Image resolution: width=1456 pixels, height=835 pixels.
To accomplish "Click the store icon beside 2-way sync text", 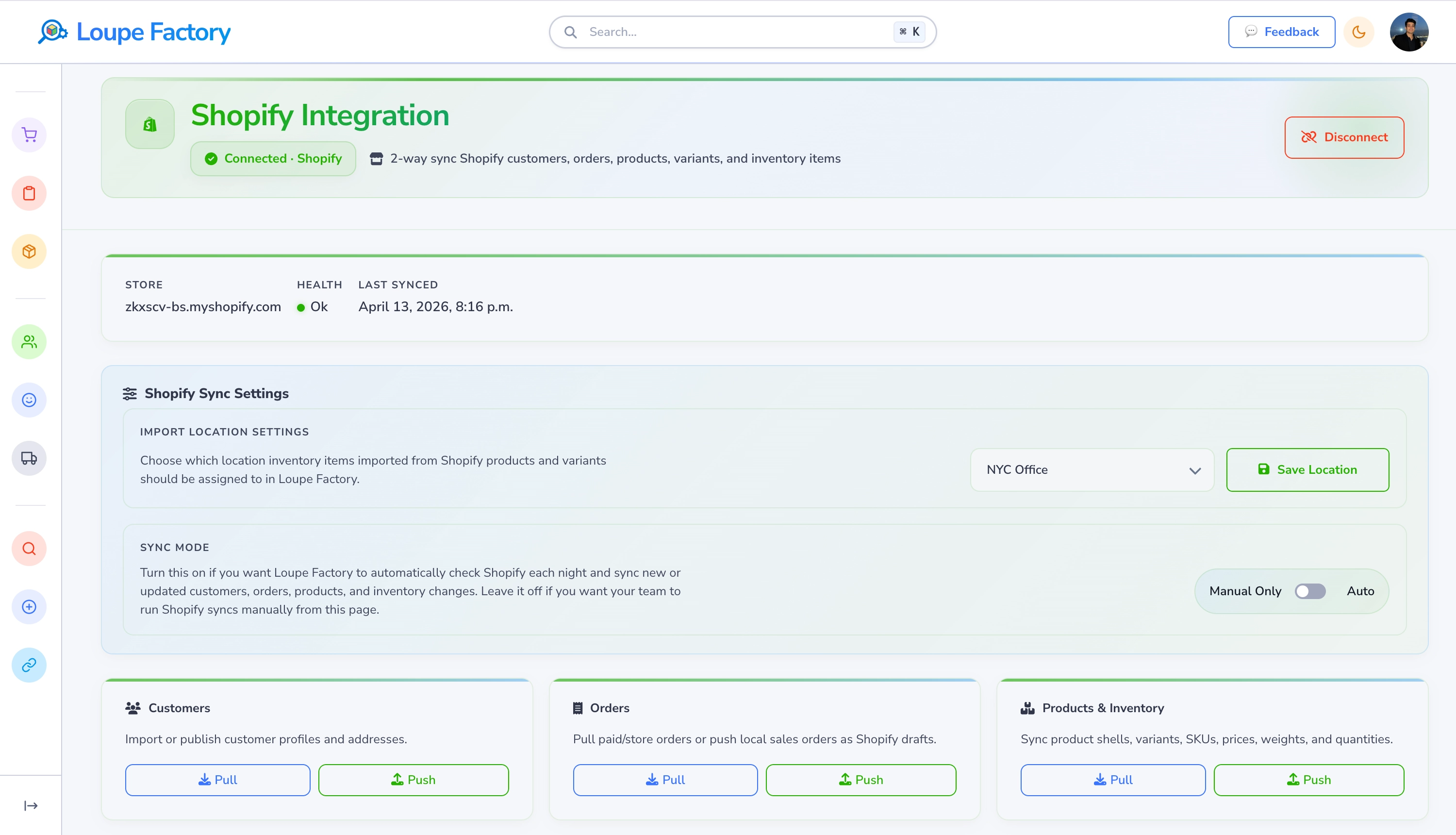I will pyautogui.click(x=376, y=159).
